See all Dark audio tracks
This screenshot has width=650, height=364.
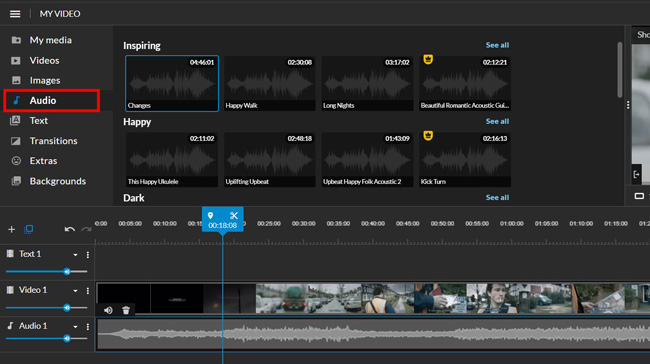coord(497,198)
